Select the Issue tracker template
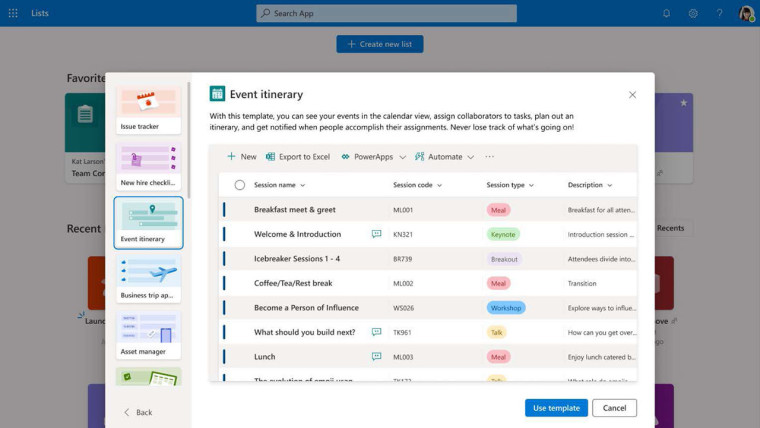This screenshot has height=428, width=760. (148, 111)
